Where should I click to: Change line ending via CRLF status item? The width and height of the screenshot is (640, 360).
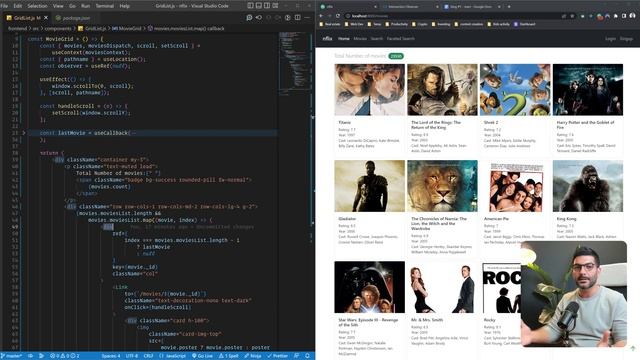pyautogui.click(x=148, y=356)
